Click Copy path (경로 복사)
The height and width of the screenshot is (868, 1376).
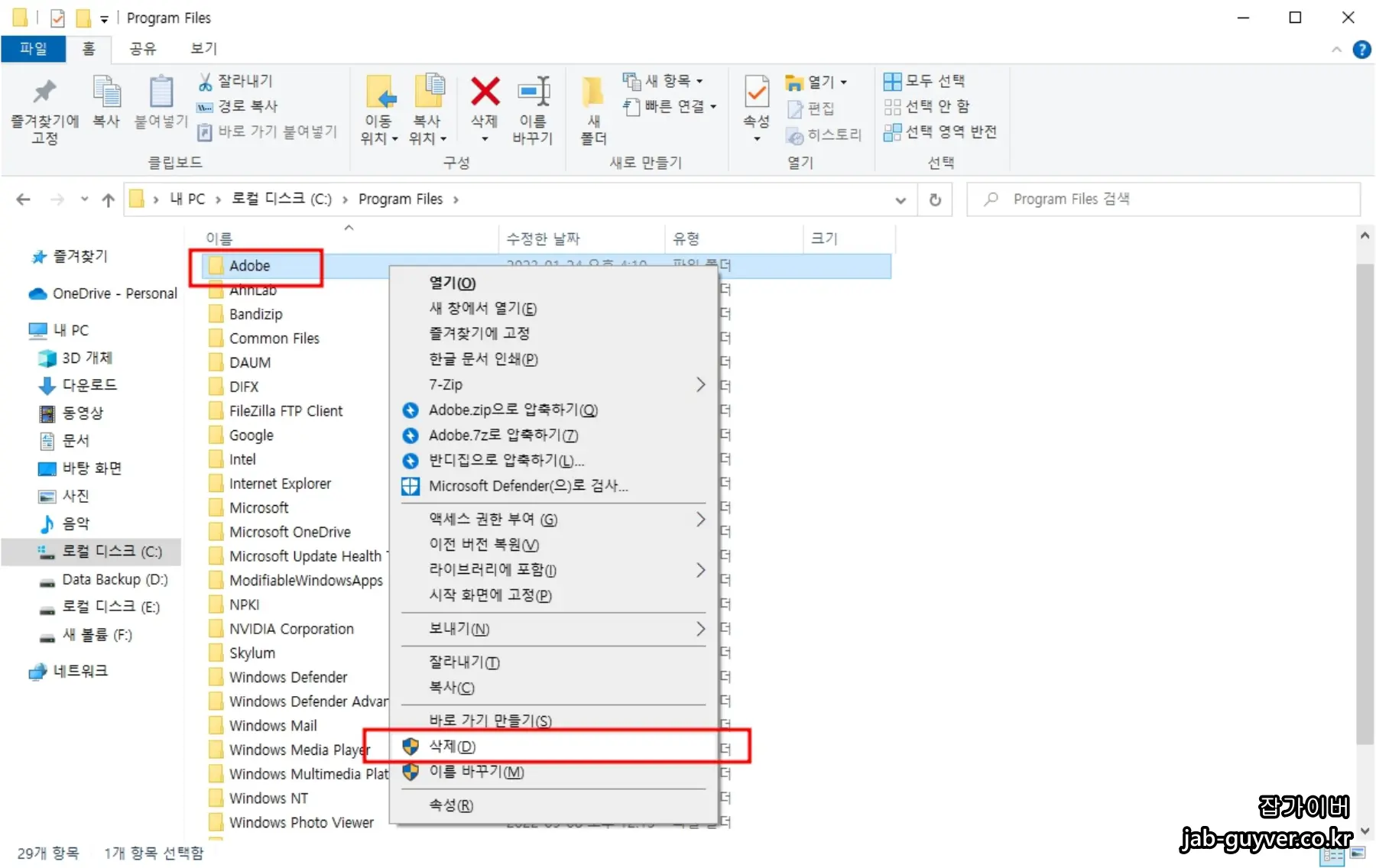tap(237, 106)
